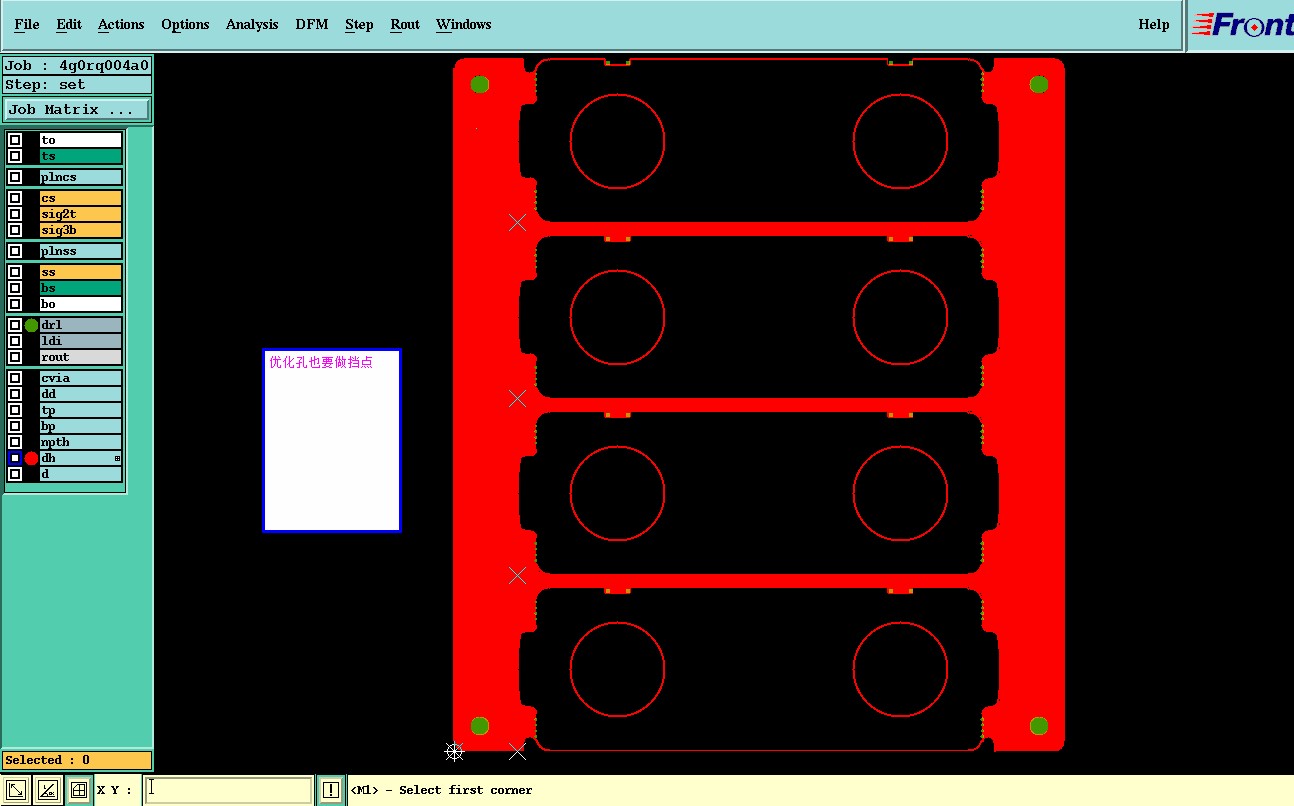Enable the ldi layer checkbox
This screenshot has width=1294, height=806.
point(15,341)
